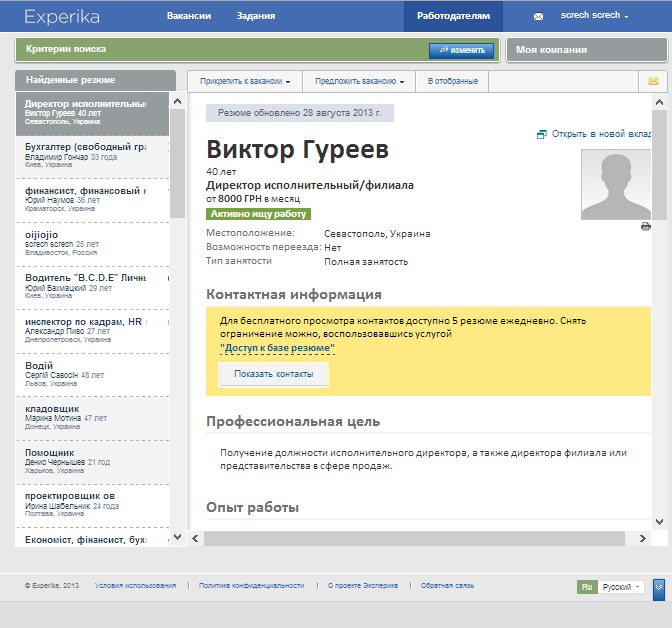
Task: Click the open-in-new-tab window icon
Action: click(541, 134)
